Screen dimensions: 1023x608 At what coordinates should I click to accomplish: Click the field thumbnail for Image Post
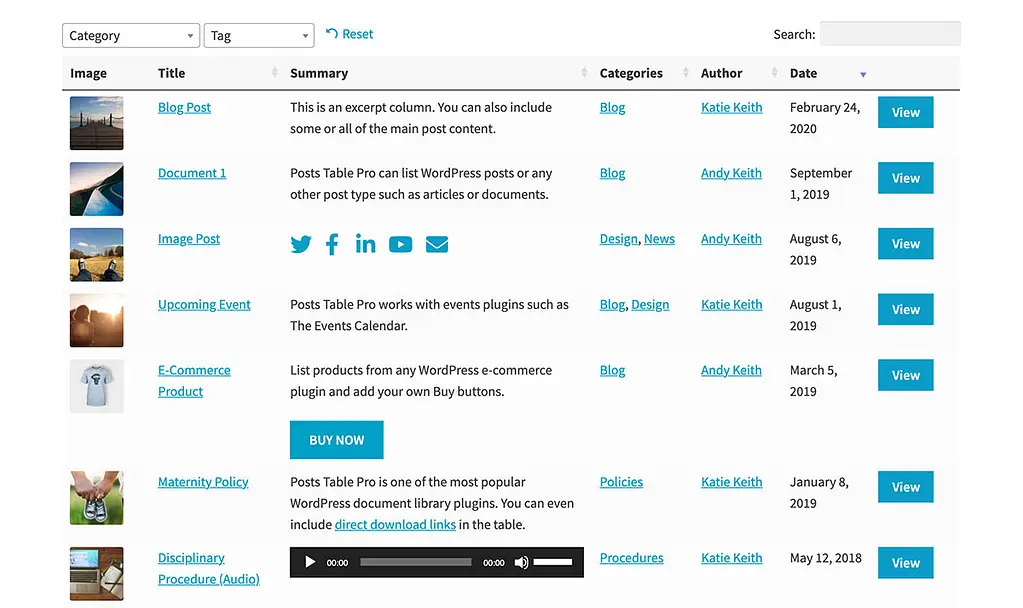pos(97,254)
